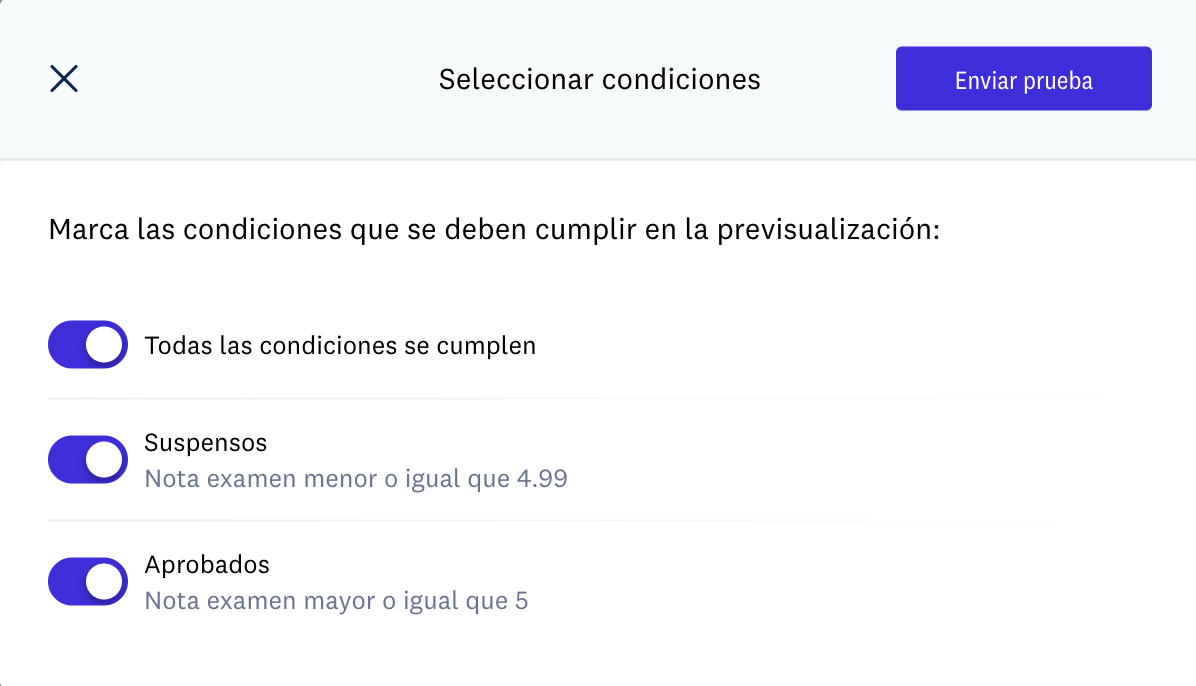Toggle the Aprobados condition switch
This screenshot has width=1196, height=686.
click(x=88, y=582)
